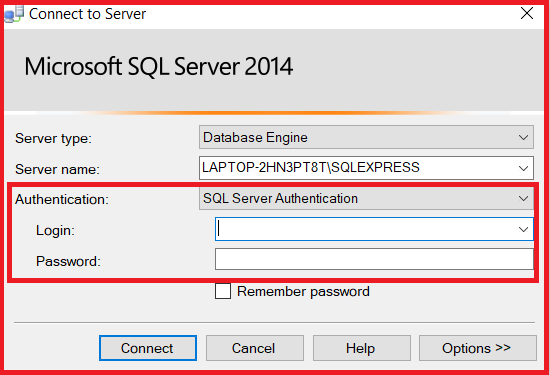Open Help for Connect to Server
Viewport: 550px width, 375px height.
click(362, 348)
